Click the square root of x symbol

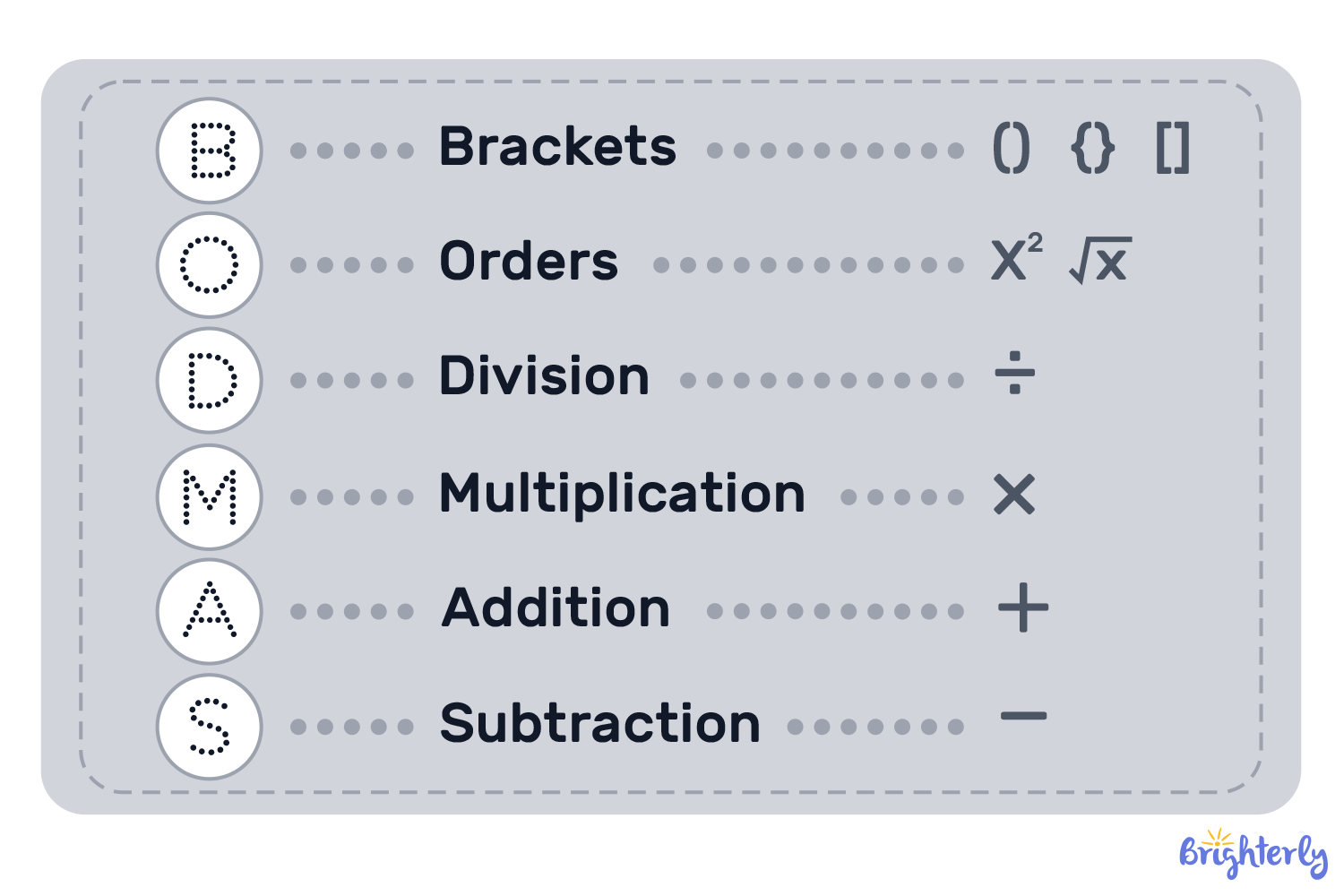[x=1100, y=261]
